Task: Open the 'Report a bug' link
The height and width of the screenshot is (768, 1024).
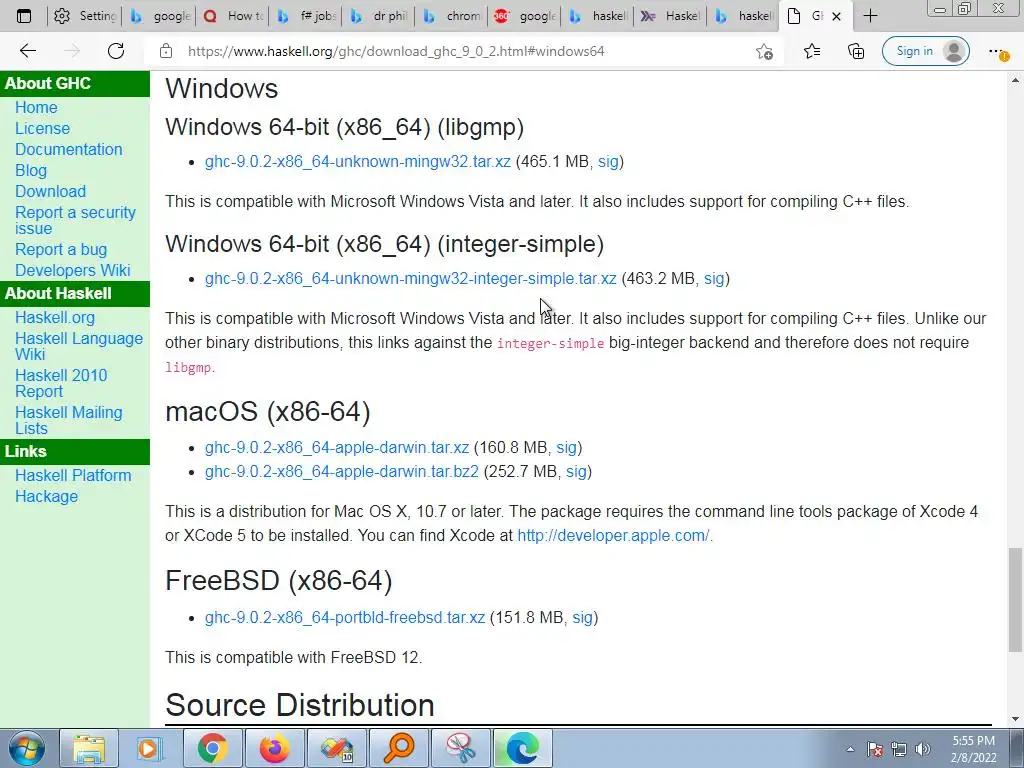Action: click(x=61, y=249)
